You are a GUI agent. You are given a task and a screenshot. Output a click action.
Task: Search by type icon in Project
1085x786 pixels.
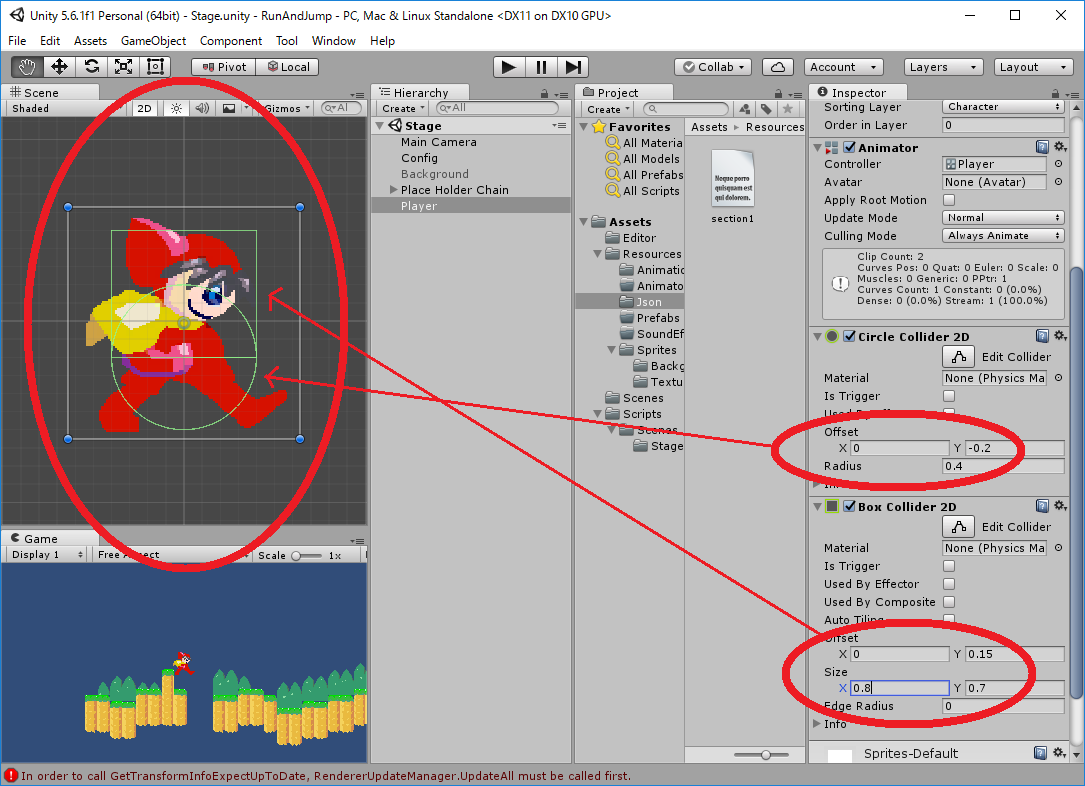click(x=745, y=109)
